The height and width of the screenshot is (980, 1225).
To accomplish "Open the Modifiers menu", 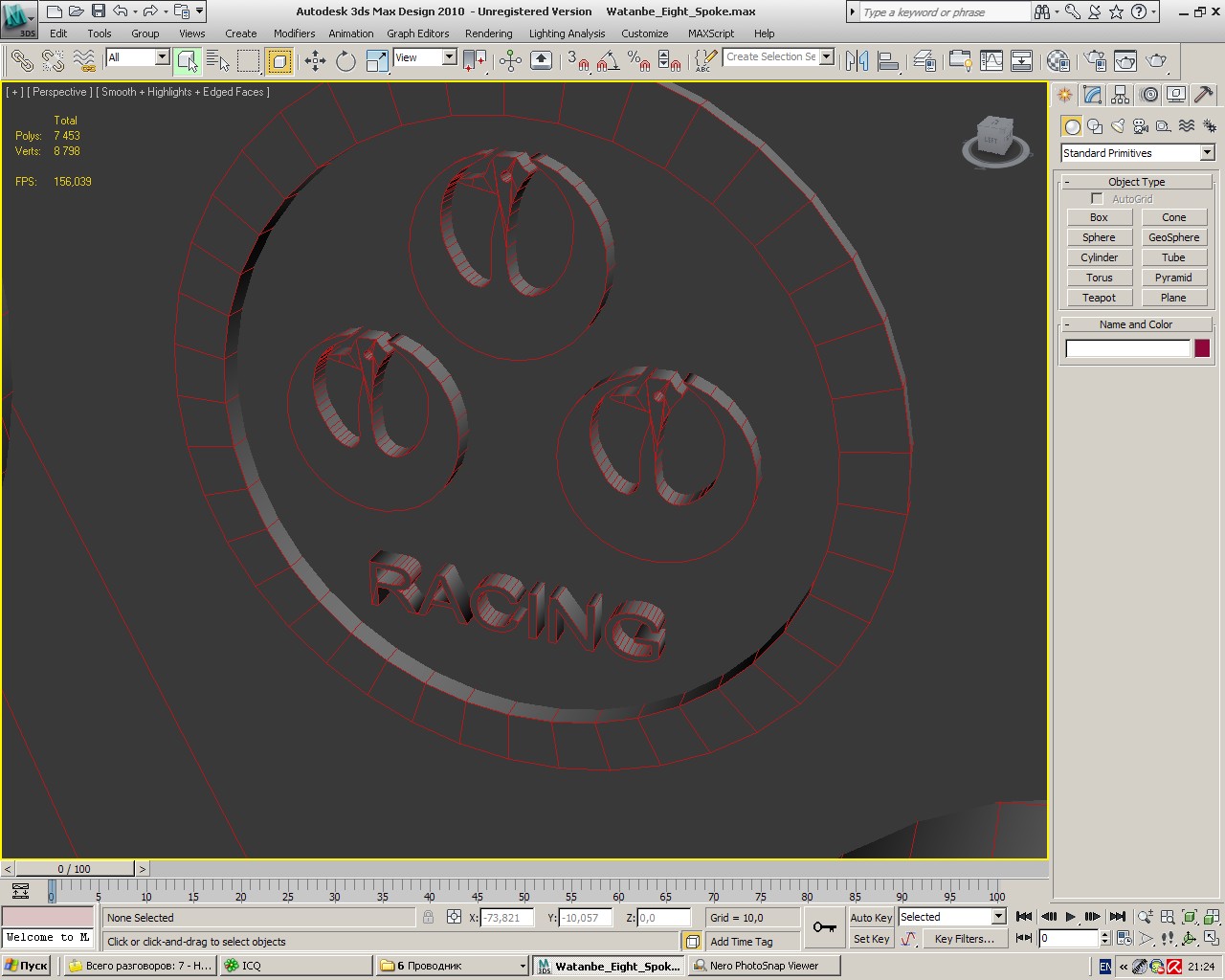I will 294,33.
